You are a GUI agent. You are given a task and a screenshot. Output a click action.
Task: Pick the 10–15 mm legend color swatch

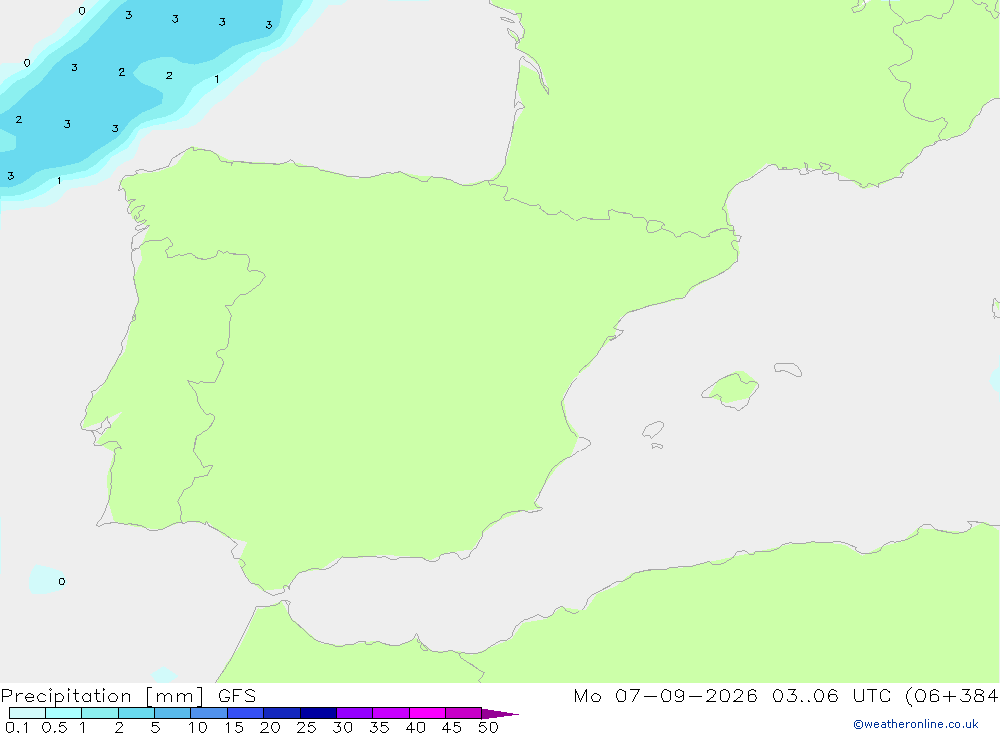point(209,713)
